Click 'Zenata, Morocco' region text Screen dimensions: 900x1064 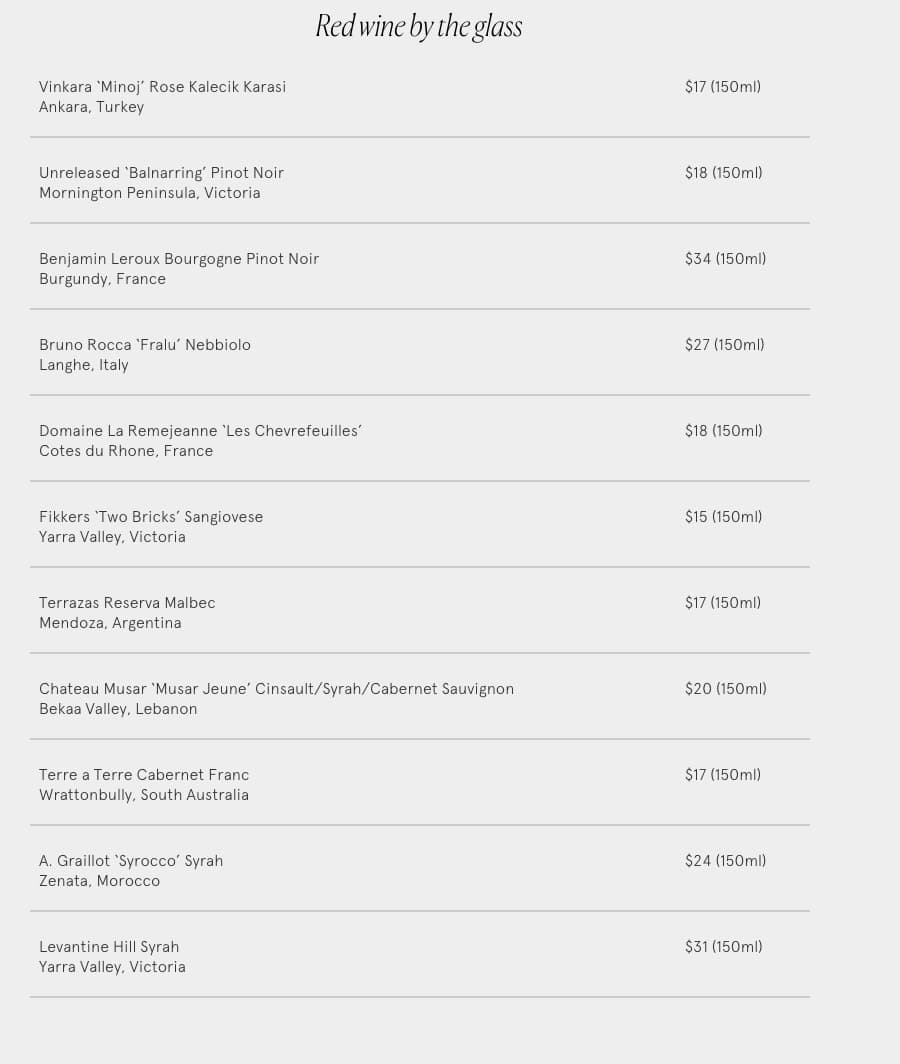tap(99, 881)
